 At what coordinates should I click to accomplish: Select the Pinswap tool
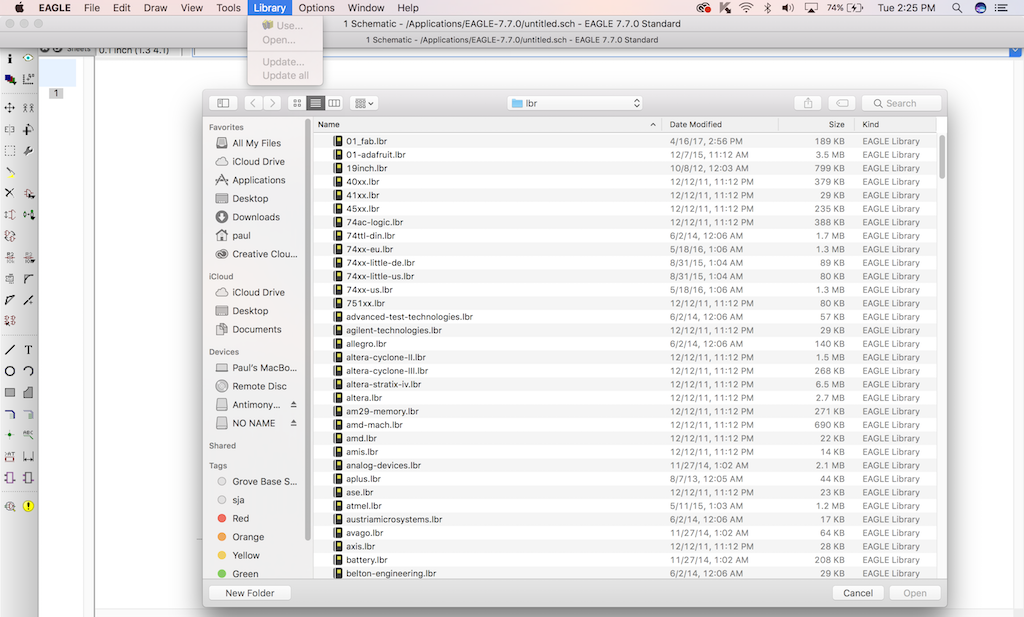click(x=10, y=215)
